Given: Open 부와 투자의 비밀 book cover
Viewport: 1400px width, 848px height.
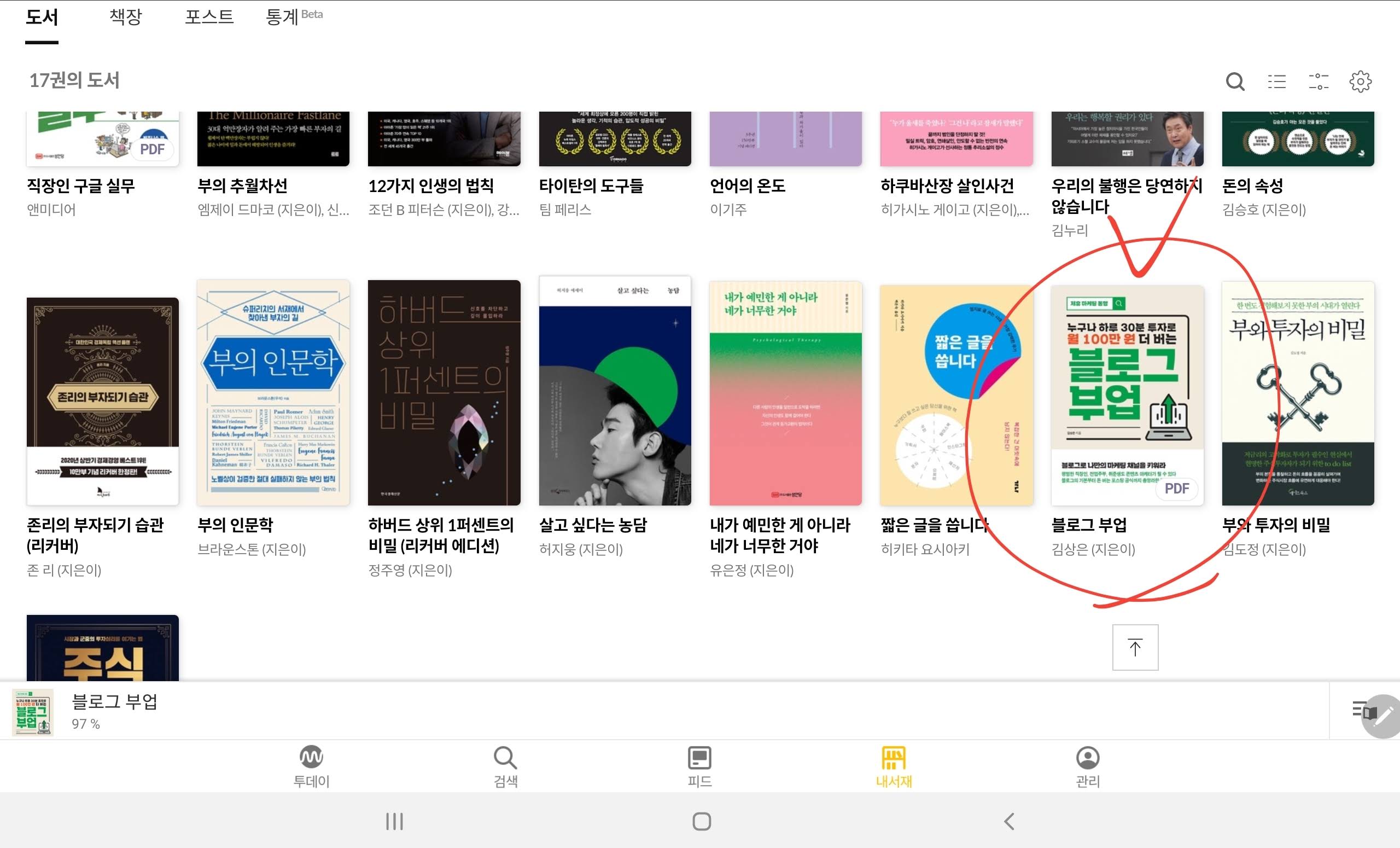Looking at the screenshot, I should (x=1298, y=393).
